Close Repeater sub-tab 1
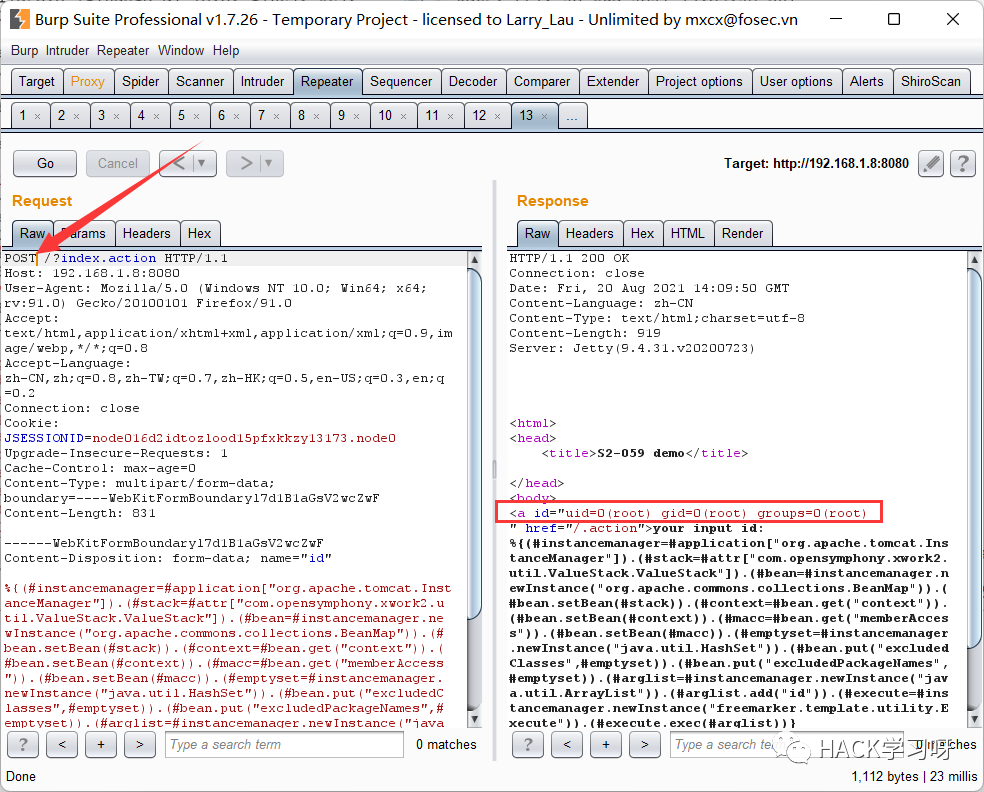The image size is (984, 792). [x=38, y=117]
